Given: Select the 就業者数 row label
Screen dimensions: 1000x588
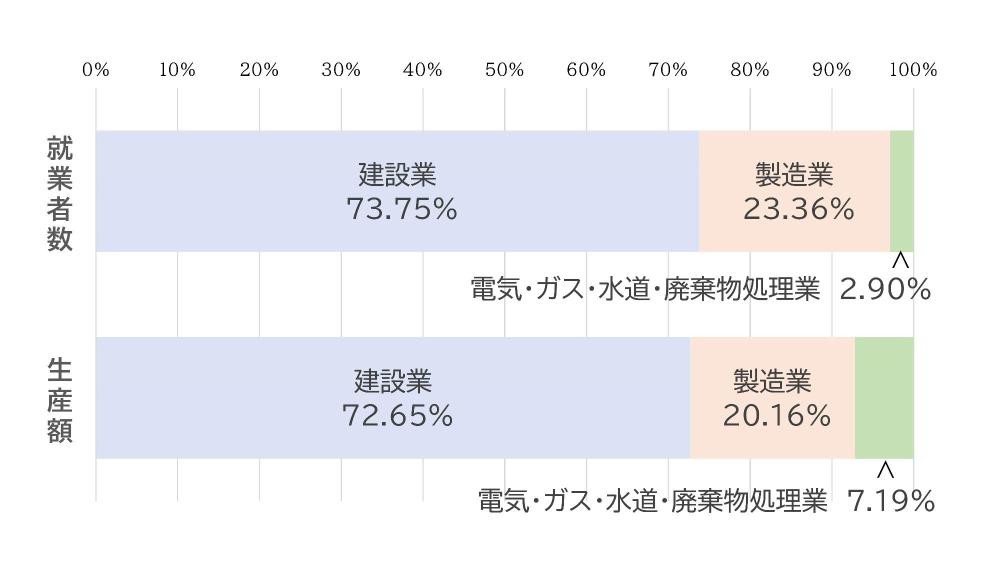Looking at the screenshot, I should point(60,194).
